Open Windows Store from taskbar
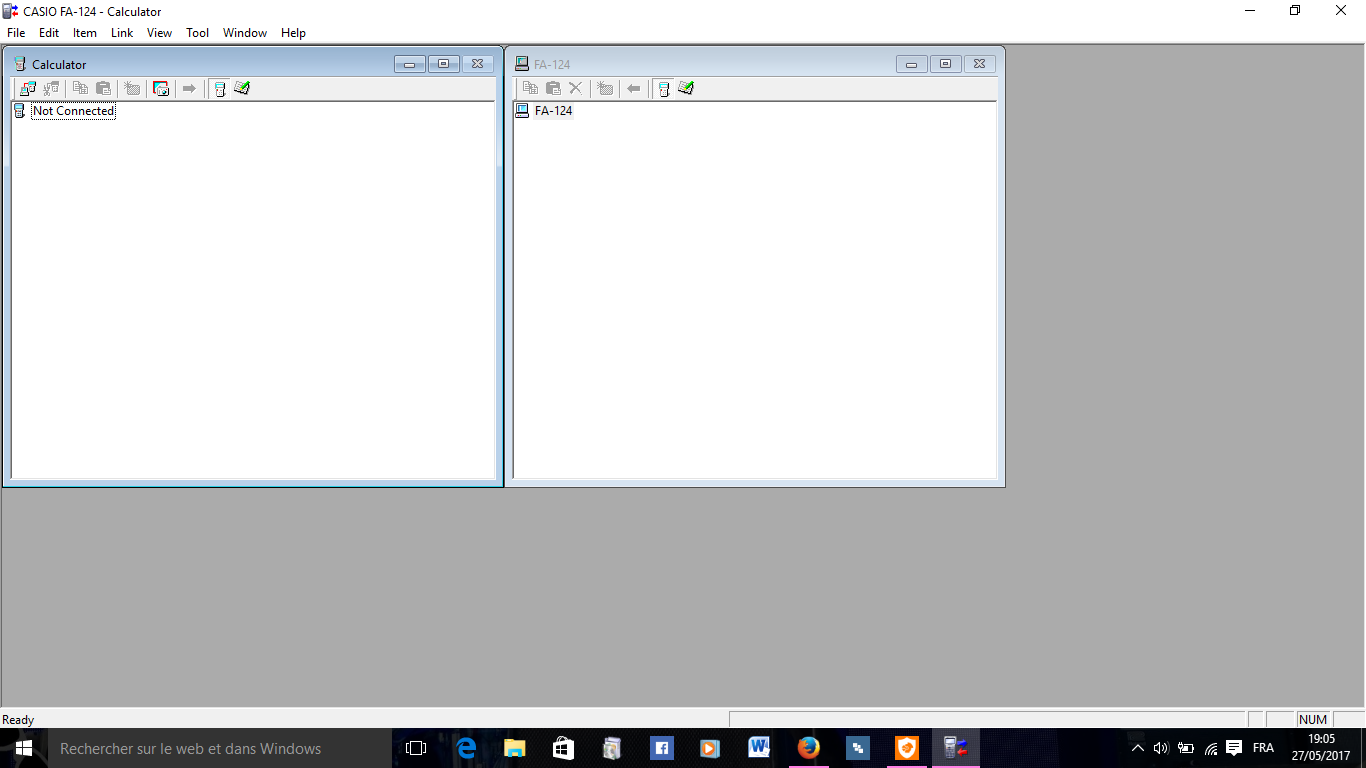Image resolution: width=1366 pixels, height=768 pixels. 564,748
